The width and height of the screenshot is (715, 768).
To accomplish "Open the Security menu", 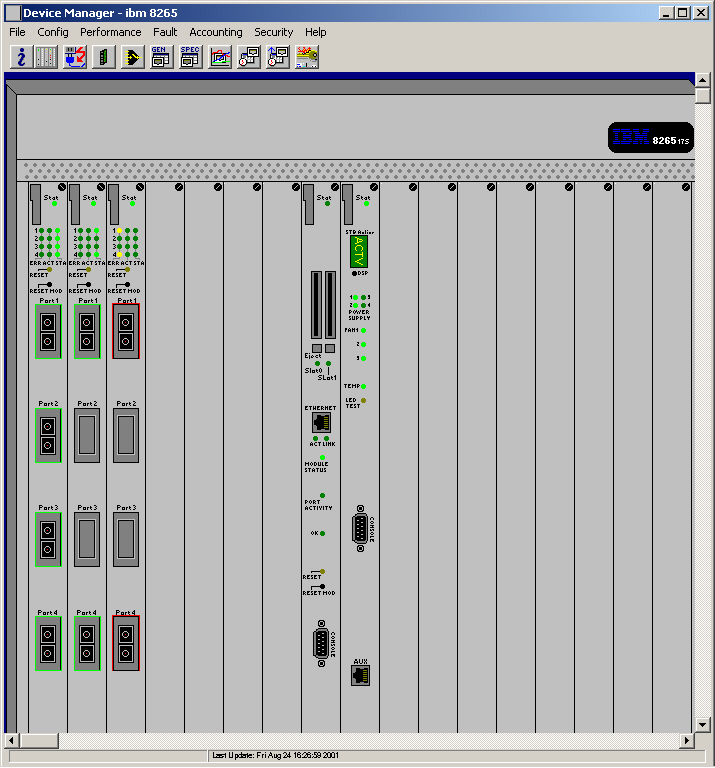I will pos(273,32).
